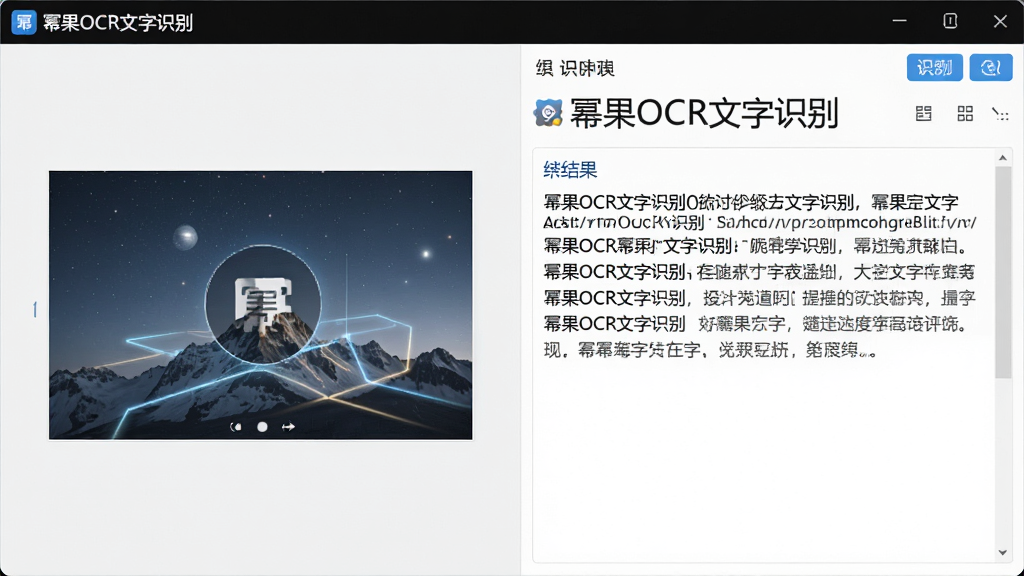The height and width of the screenshot is (576, 1024).
Task: Click the 幂果OCR app logo in title bar
Action: (24, 22)
